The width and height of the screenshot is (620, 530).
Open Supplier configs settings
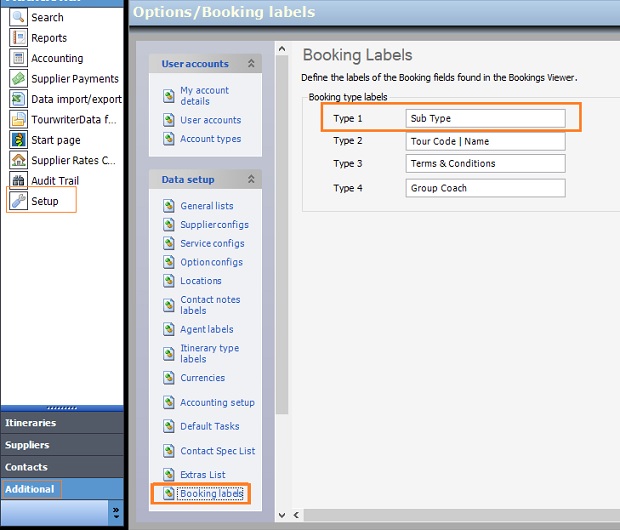214,225
